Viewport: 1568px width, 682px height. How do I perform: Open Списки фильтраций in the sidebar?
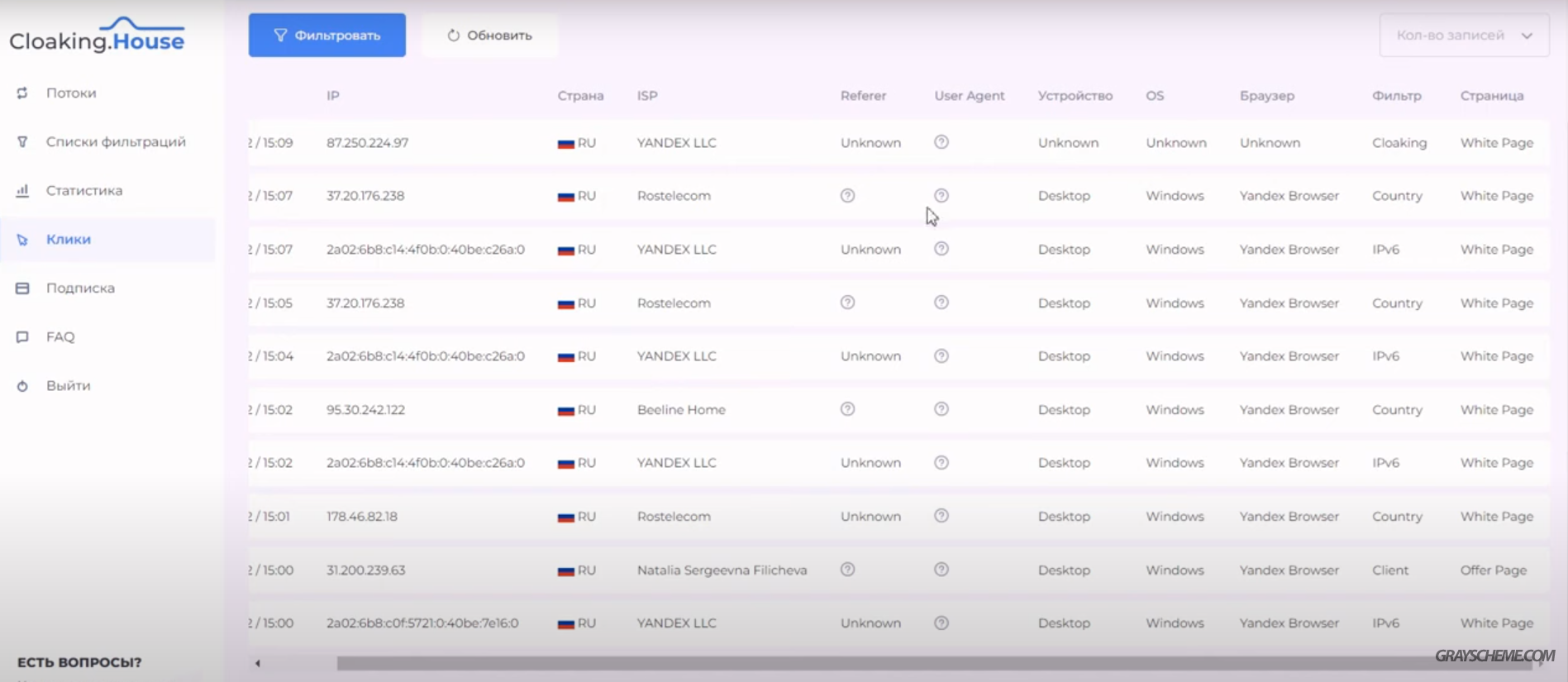116,141
